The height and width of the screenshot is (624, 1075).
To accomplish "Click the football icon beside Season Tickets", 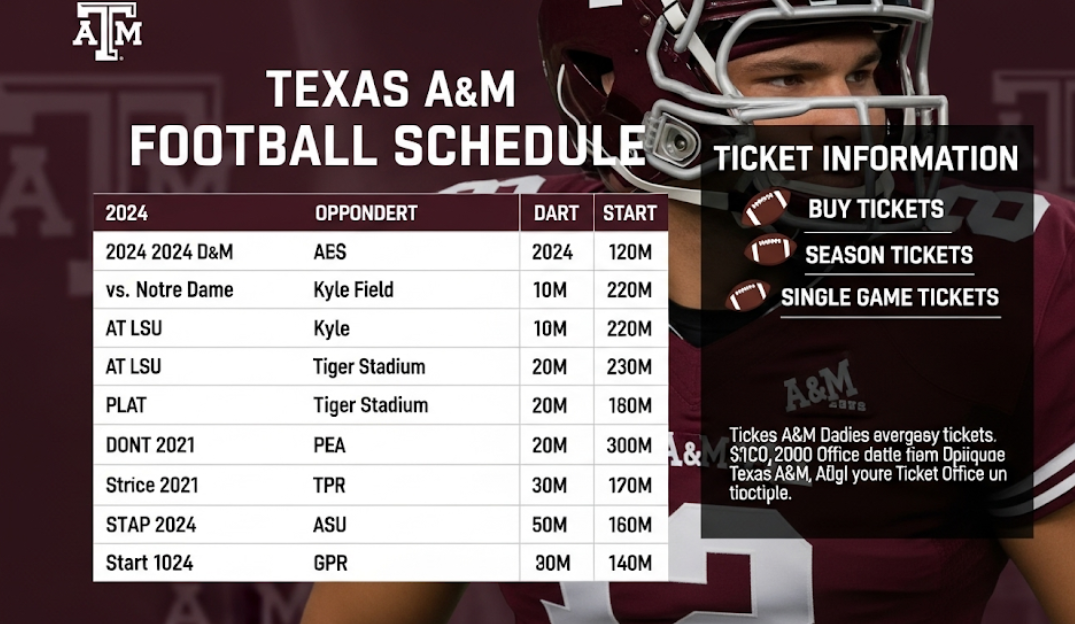I will click(x=769, y=250).
